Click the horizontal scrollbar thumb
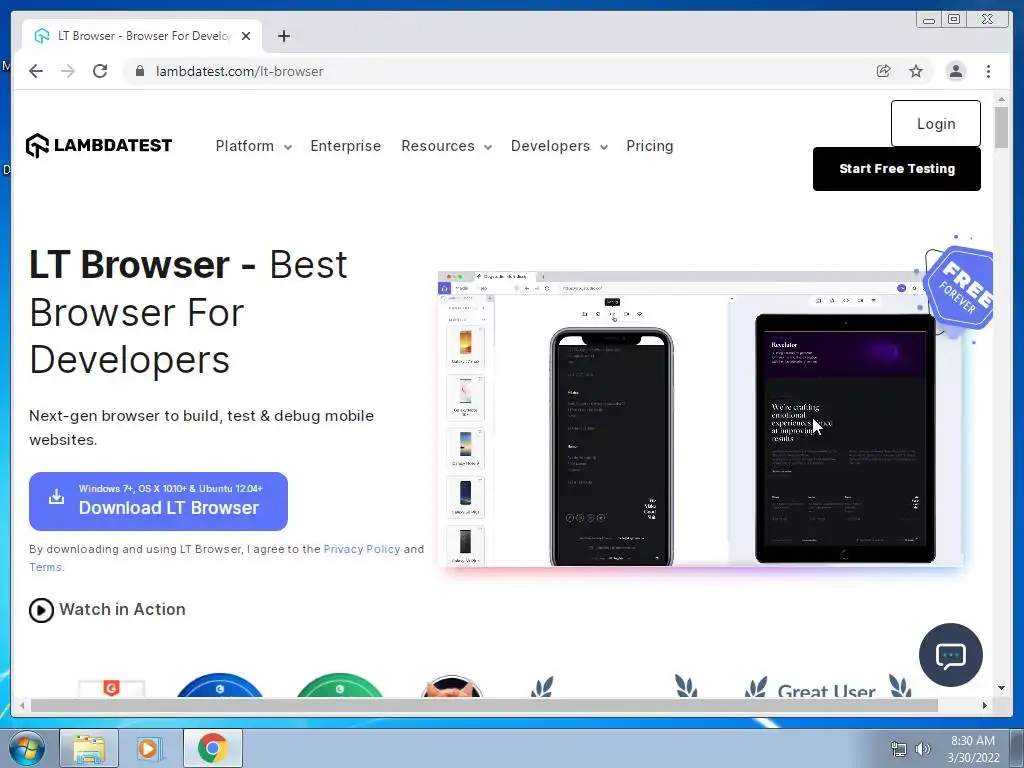The width and height of the screenshot is (1024, 768). point(484,705)
